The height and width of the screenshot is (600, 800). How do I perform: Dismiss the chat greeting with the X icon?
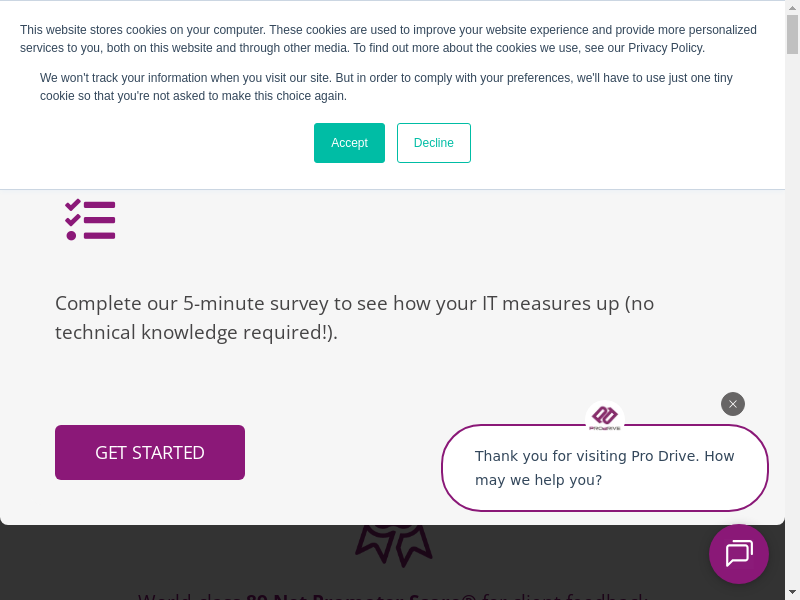[x=733, y=404]
